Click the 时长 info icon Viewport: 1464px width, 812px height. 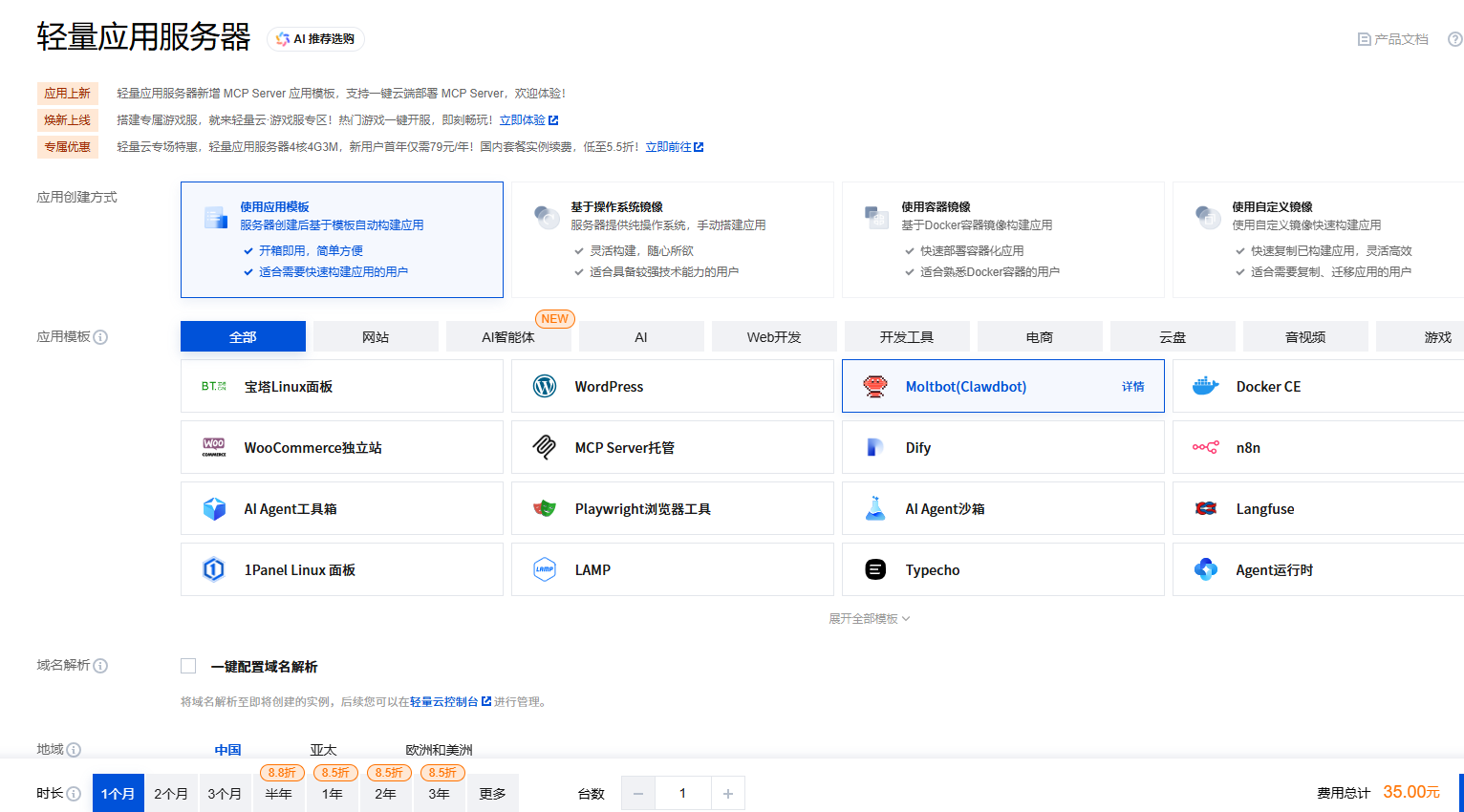click(74, 794)
